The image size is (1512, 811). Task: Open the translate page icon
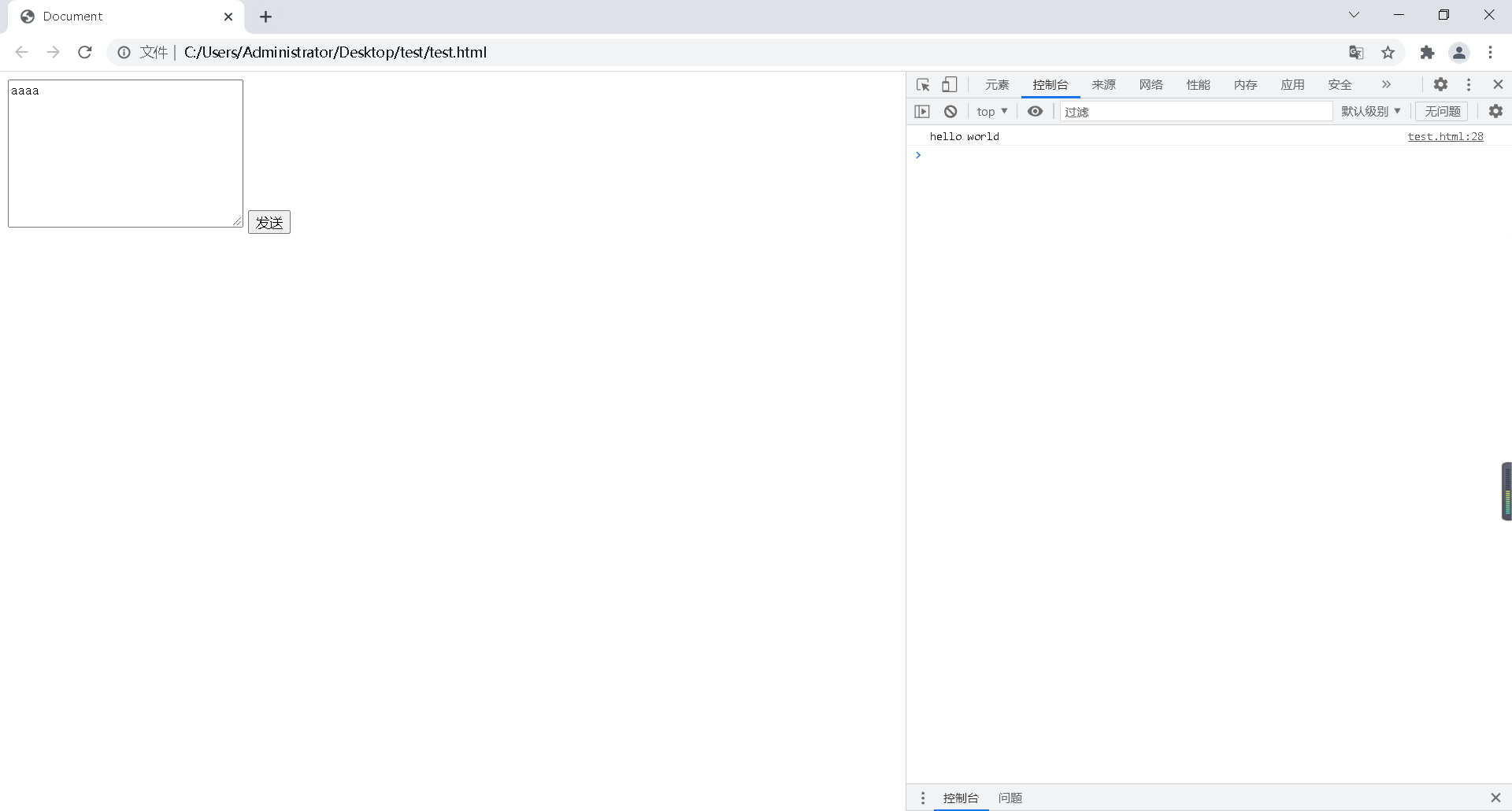[1356, 52]
